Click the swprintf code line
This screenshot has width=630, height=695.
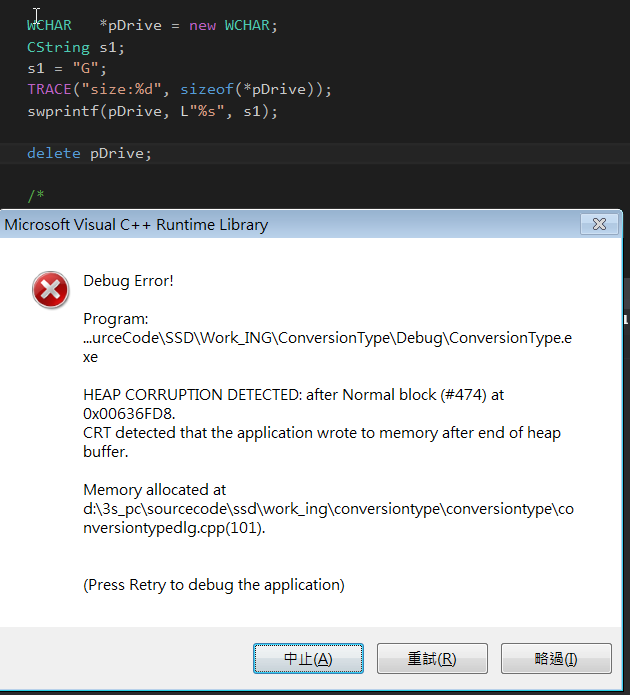(153, 111)
